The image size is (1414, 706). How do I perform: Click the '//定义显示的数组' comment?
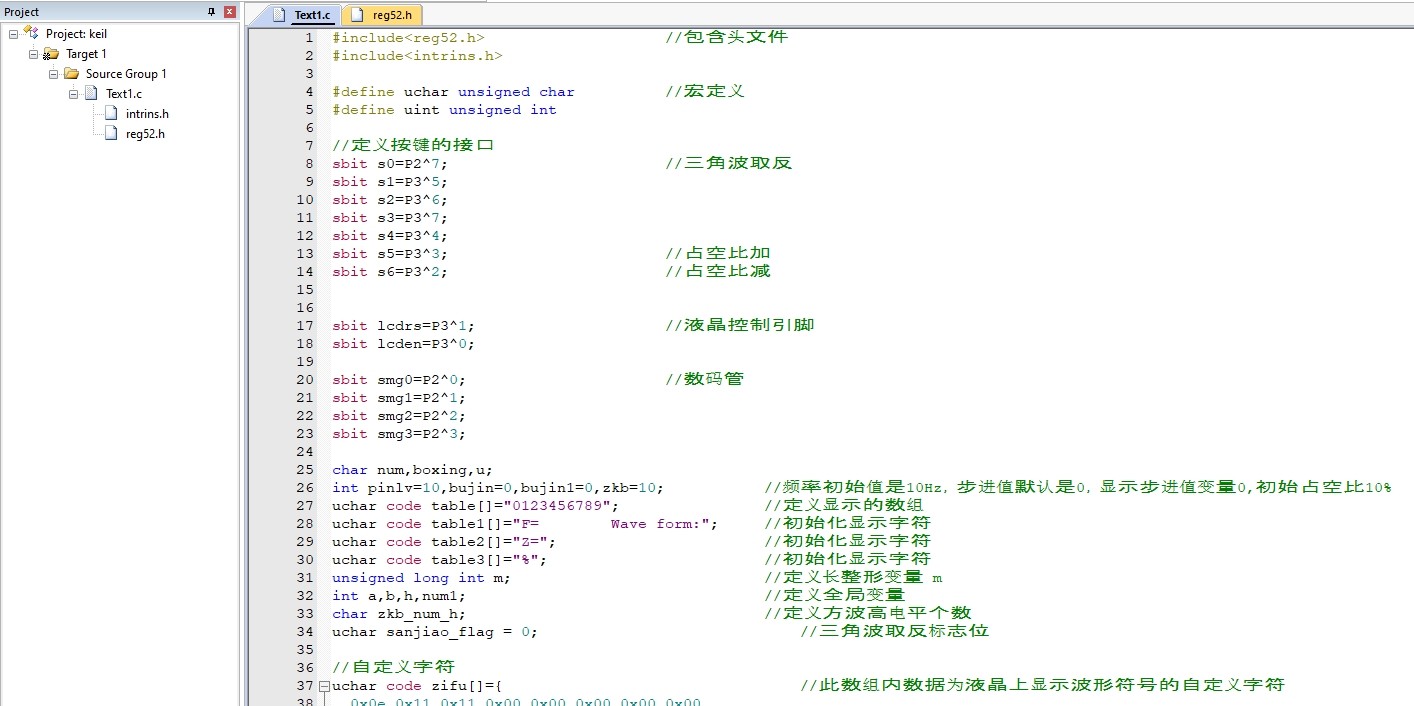pyautogui.click(x=844, y=506)
